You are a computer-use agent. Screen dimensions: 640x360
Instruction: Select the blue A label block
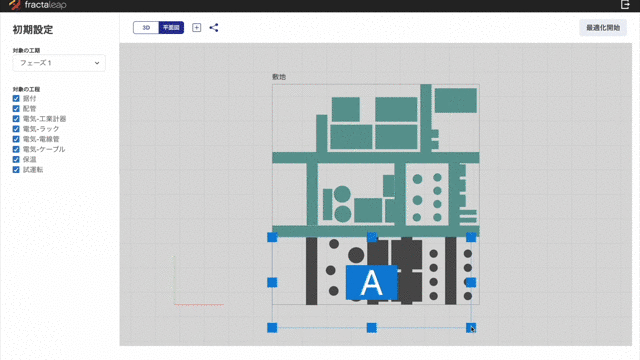click(x=371, y=282)
